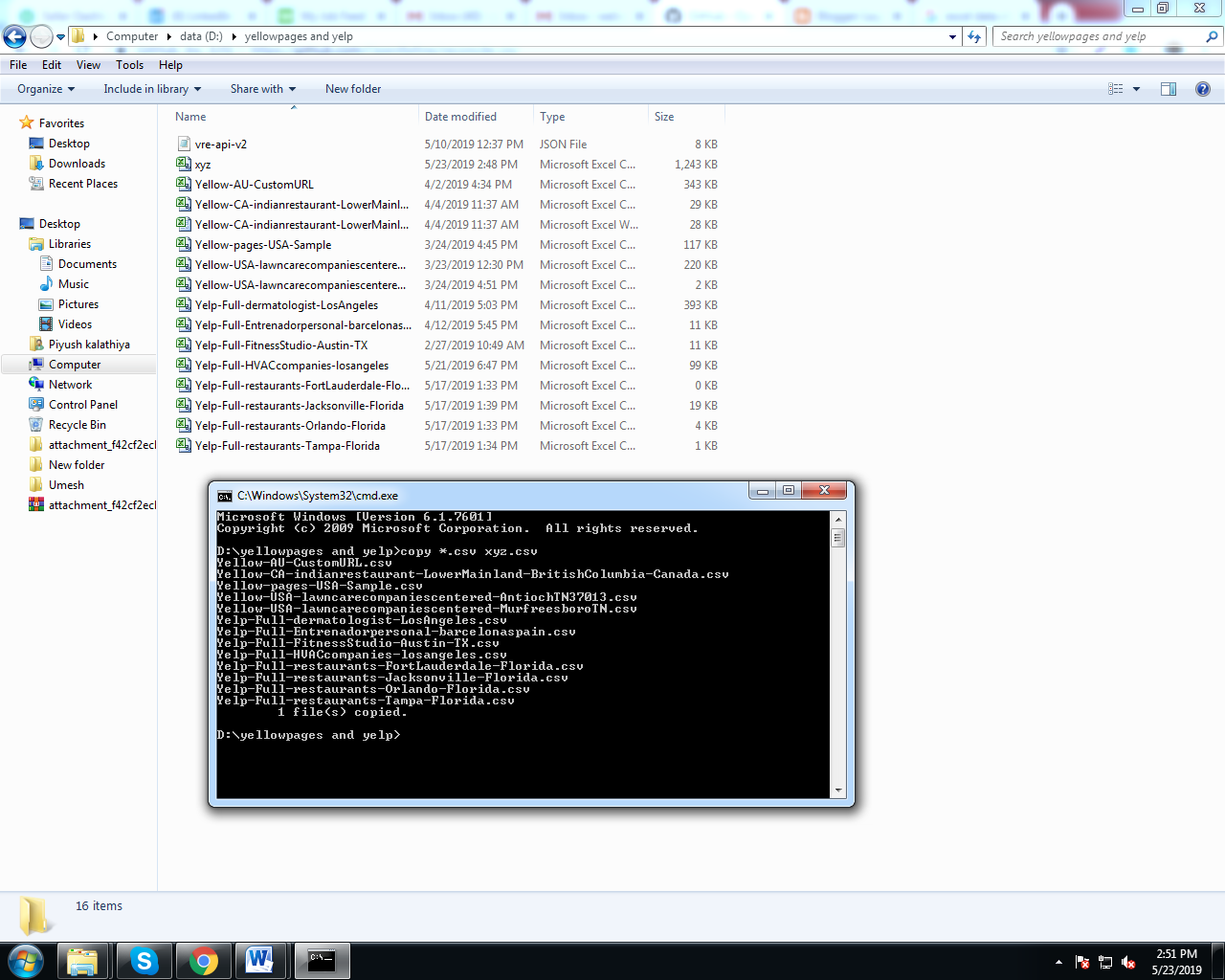The height and width of the screenshot is (980, 1225).
Task: Click the Refresh icon in the address bar
Action: coord(972,35)
